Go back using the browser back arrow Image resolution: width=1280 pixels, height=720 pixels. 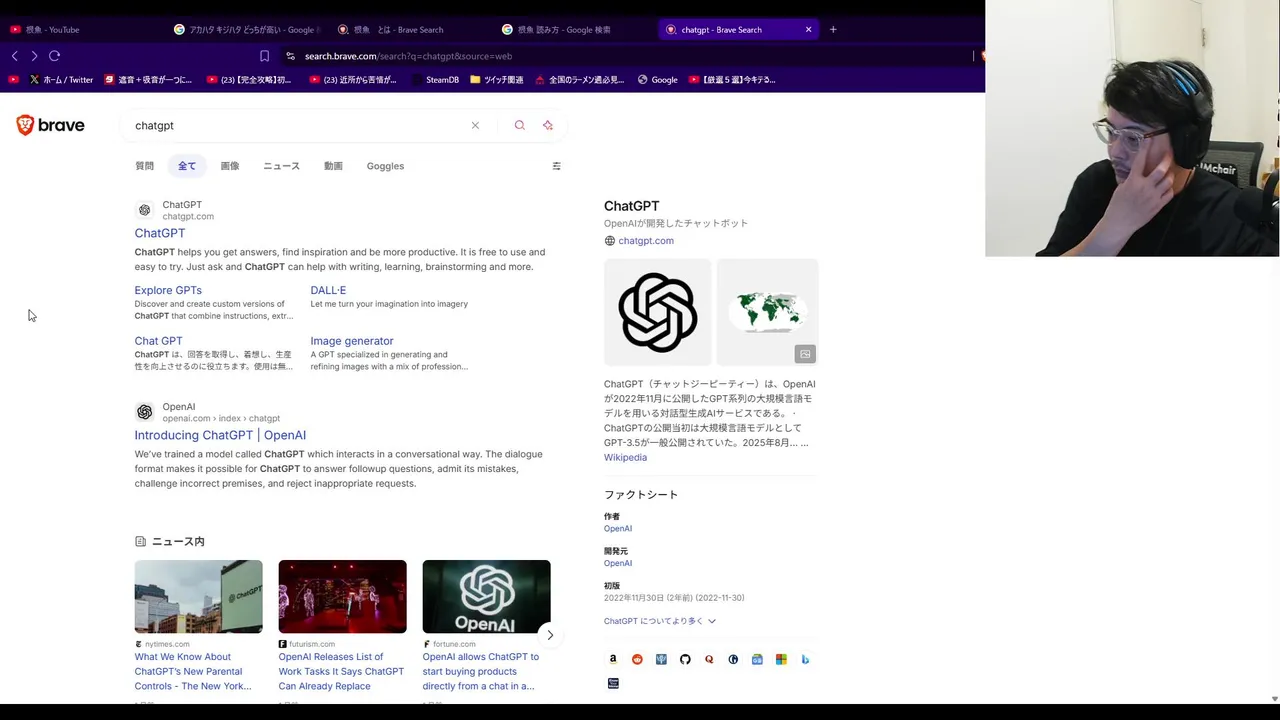[x=14, y=56]
